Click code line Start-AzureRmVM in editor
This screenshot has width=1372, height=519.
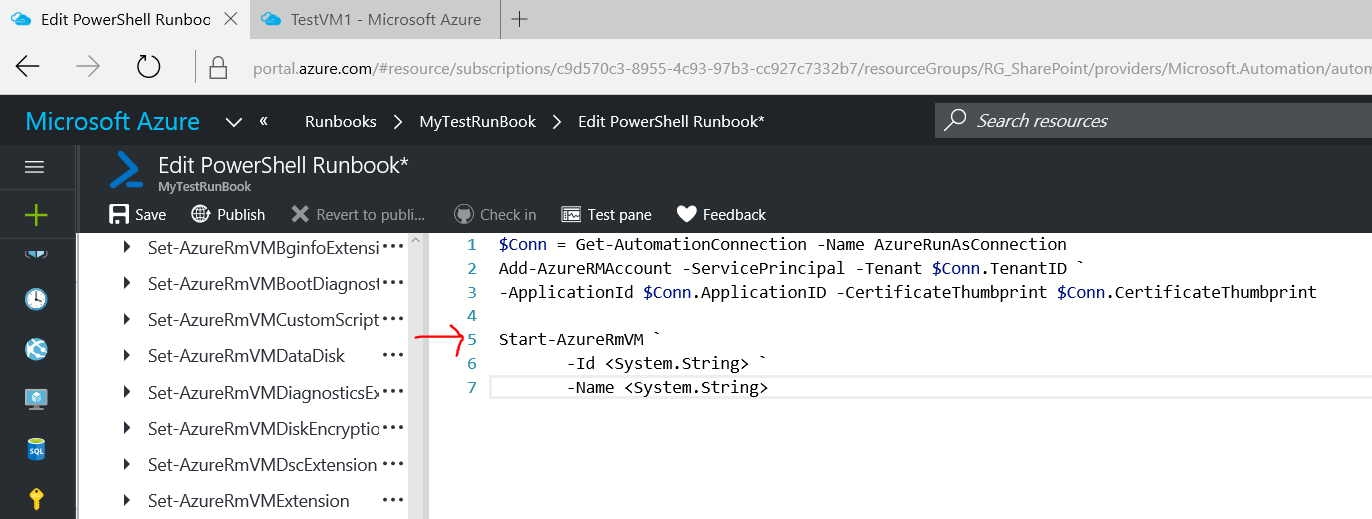coord(580,339)
